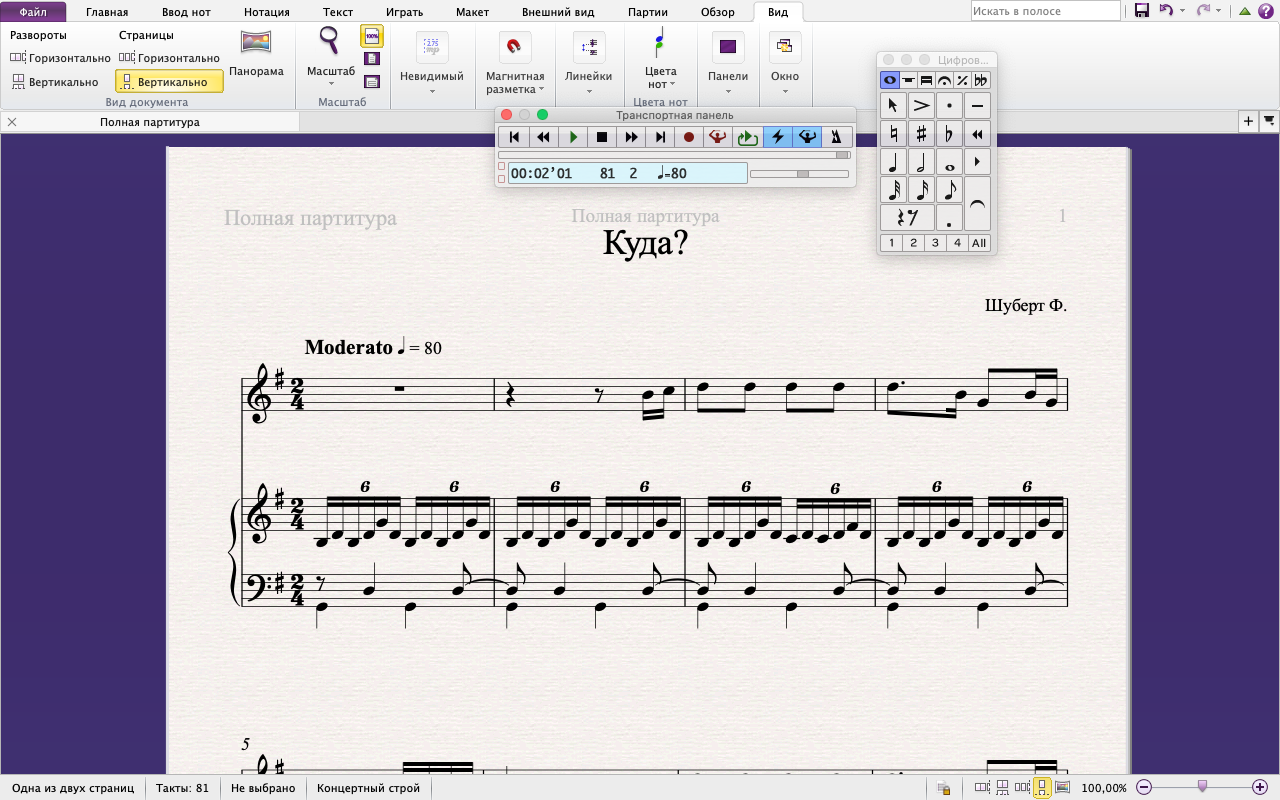Viewport: 1280px width, 800px height.
Task: Switch to the Обзор tab
Action: point(718,12)
